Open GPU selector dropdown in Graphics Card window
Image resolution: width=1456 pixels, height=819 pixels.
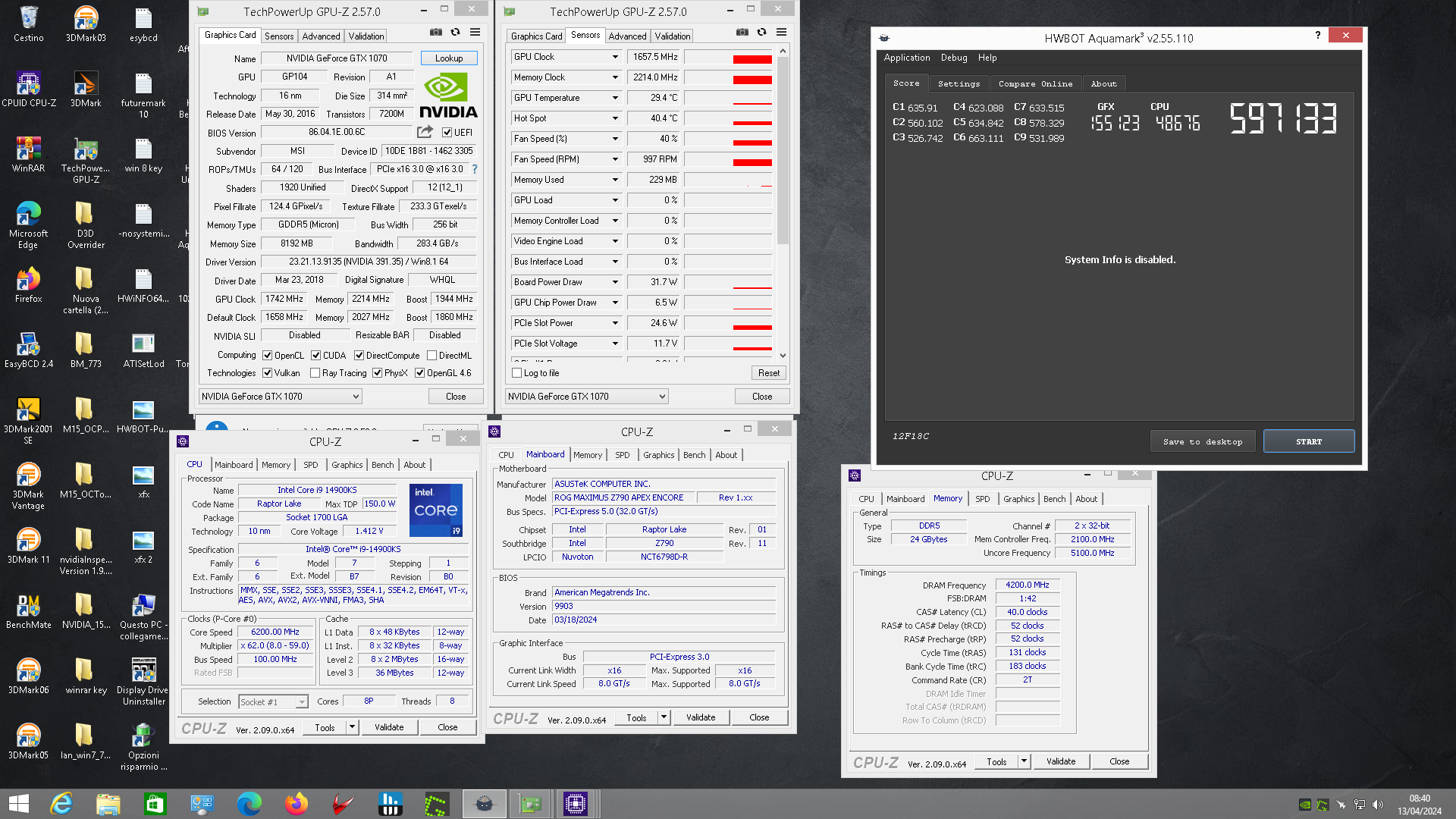[x=280, y=397]
